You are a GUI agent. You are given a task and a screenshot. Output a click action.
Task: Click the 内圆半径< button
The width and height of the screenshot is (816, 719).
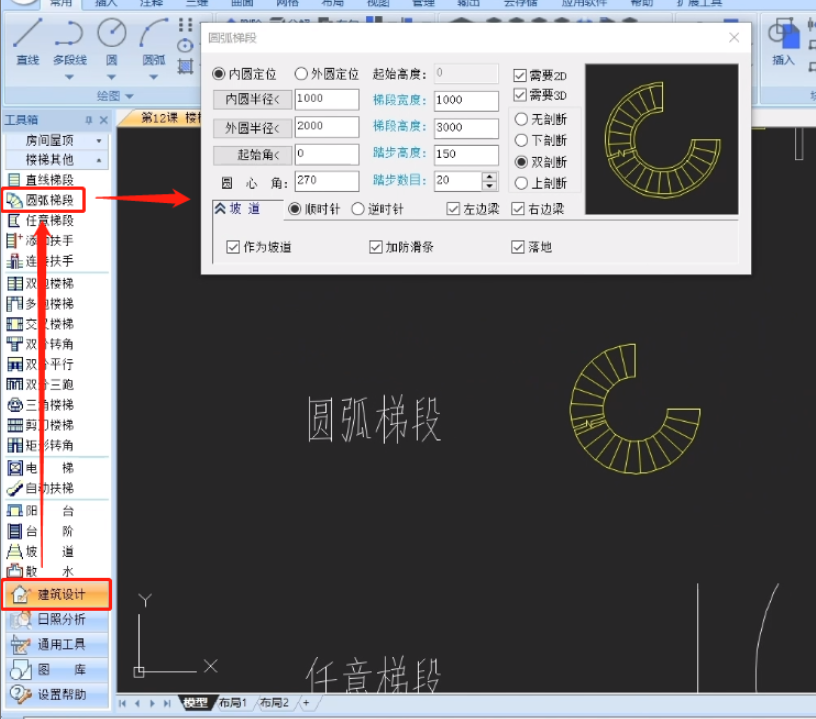pyautogui.click(x=252, y=99)
